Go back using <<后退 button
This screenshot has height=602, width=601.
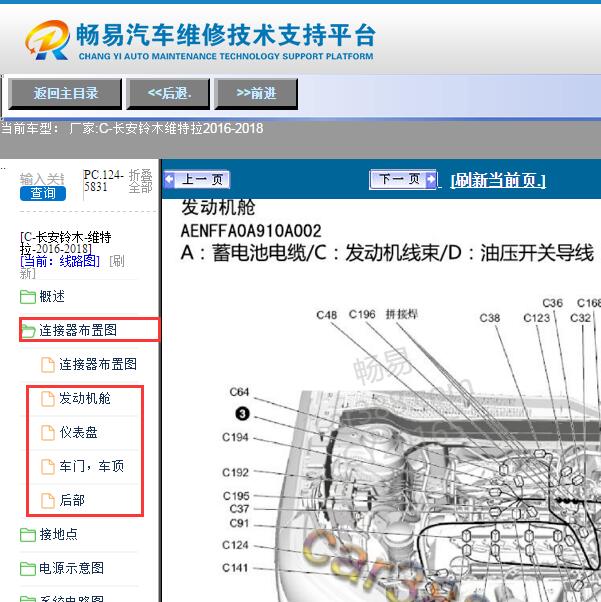(169, 94)
